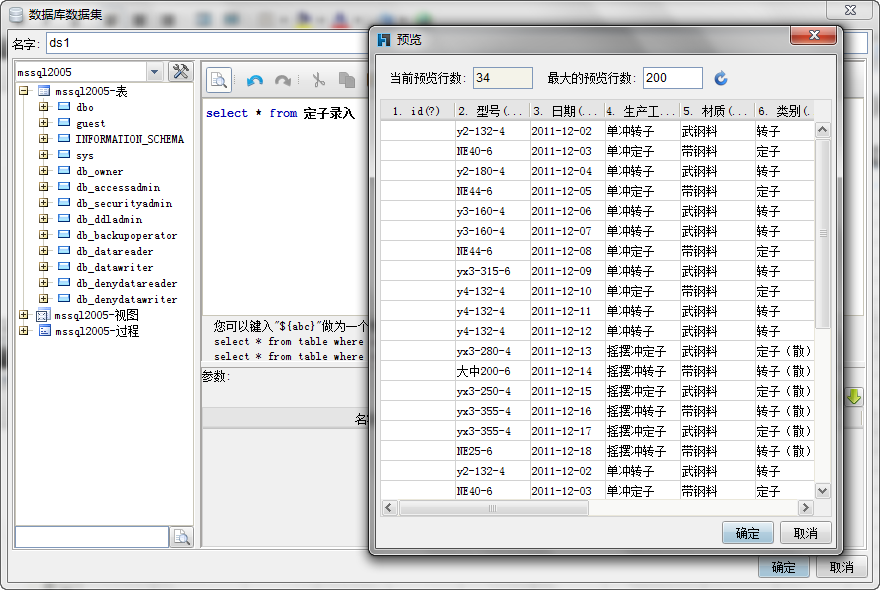Select db_backupoperator in the tree

(127, 235)
